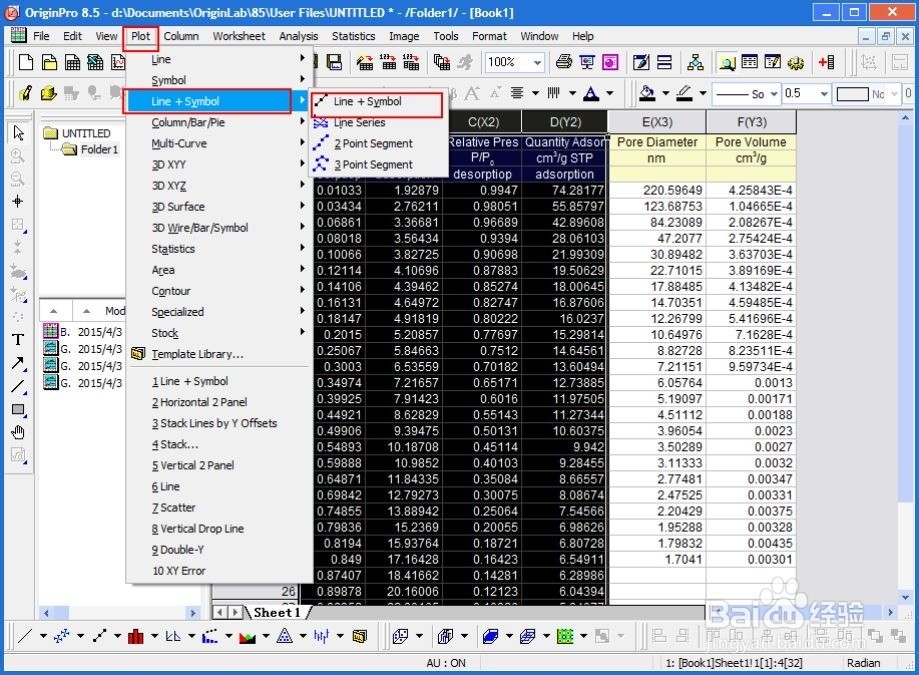Click the green 3D surface plot icon
The height and width of the screenshot is (675, 919).
pyautogui.click(x=565, y=636)
